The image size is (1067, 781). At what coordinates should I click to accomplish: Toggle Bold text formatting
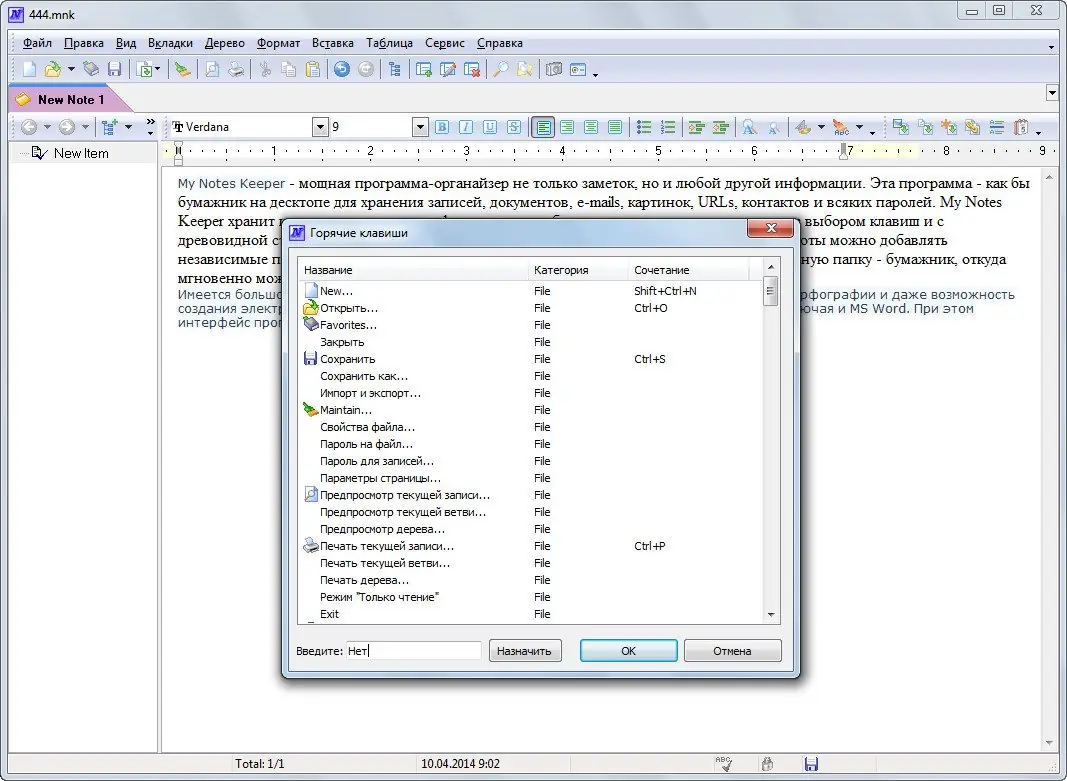pos(442,127)
